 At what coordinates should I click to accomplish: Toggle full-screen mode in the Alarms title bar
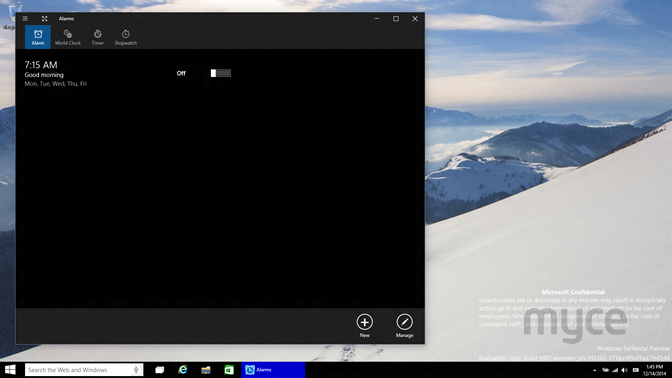coord(45,18)
